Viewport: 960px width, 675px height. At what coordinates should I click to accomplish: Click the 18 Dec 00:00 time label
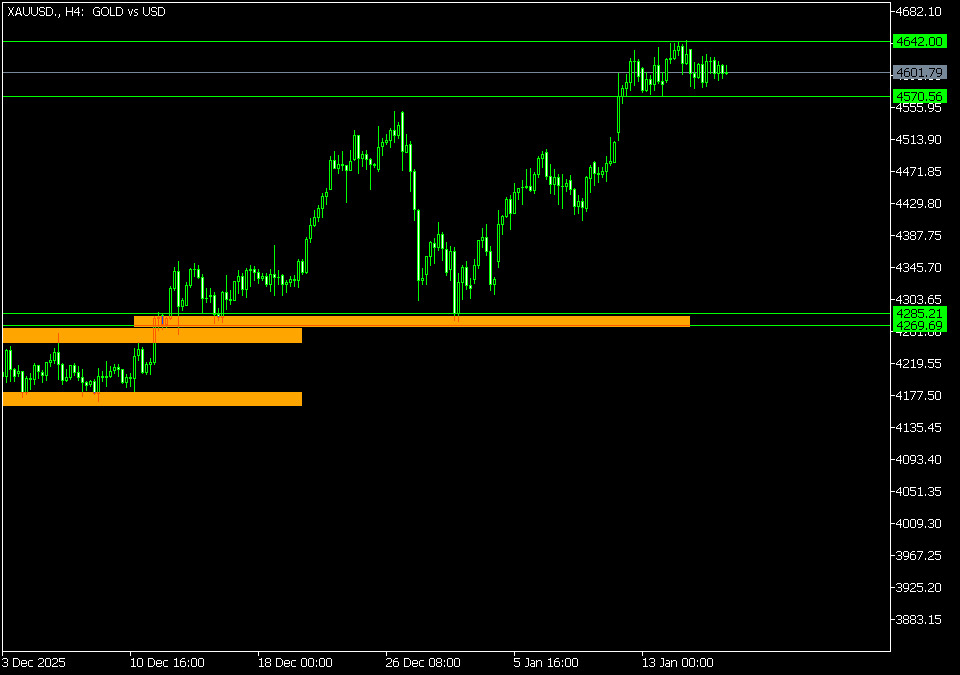296,662
